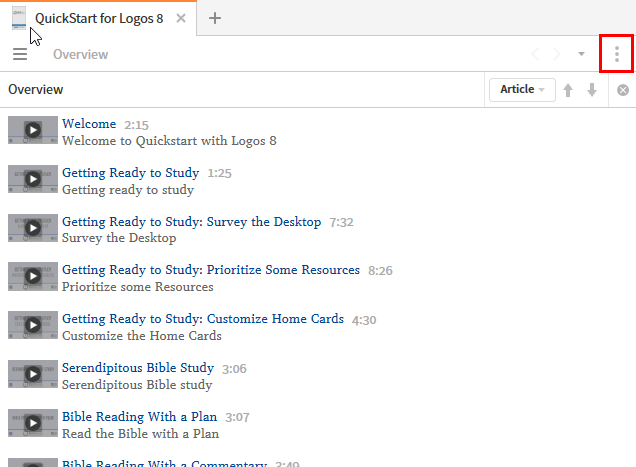
Task: Jump to next article with down arrow
Action: [x=592, y=90]
